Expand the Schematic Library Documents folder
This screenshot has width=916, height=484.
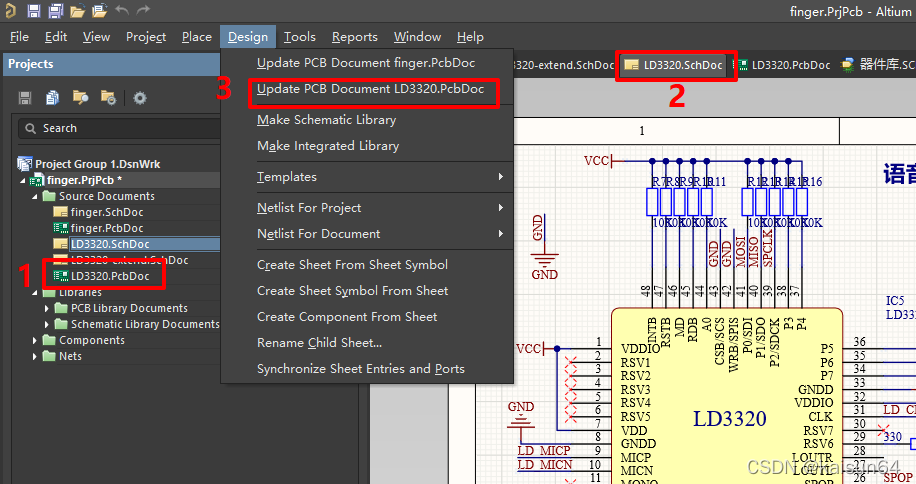(x=47, y=324)
